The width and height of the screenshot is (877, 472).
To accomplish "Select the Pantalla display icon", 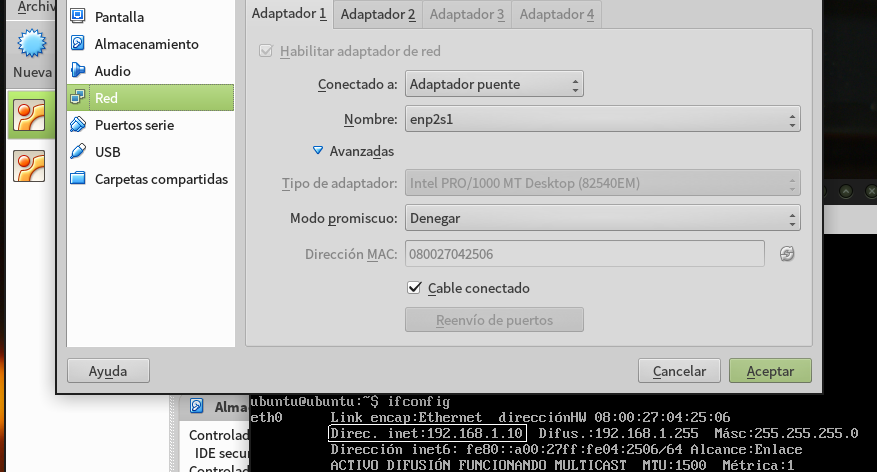I will click(78, 17).
